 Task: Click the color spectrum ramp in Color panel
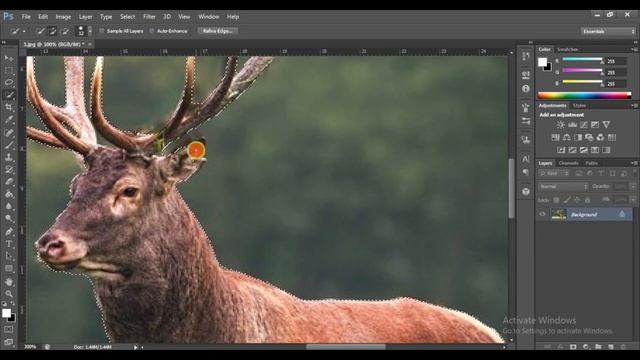click(584, 96)
